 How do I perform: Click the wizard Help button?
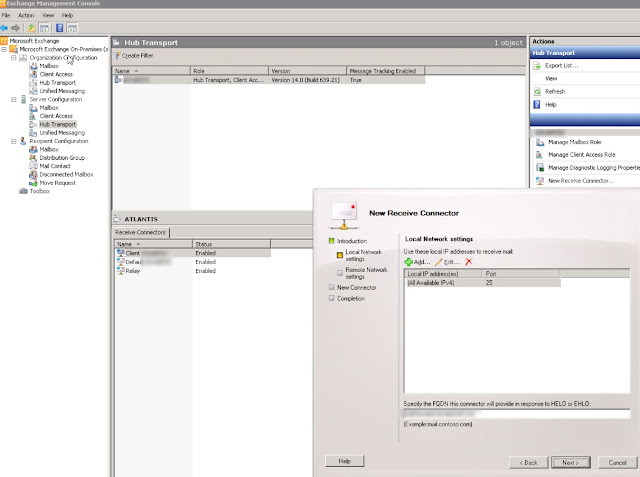click(344, 461)
